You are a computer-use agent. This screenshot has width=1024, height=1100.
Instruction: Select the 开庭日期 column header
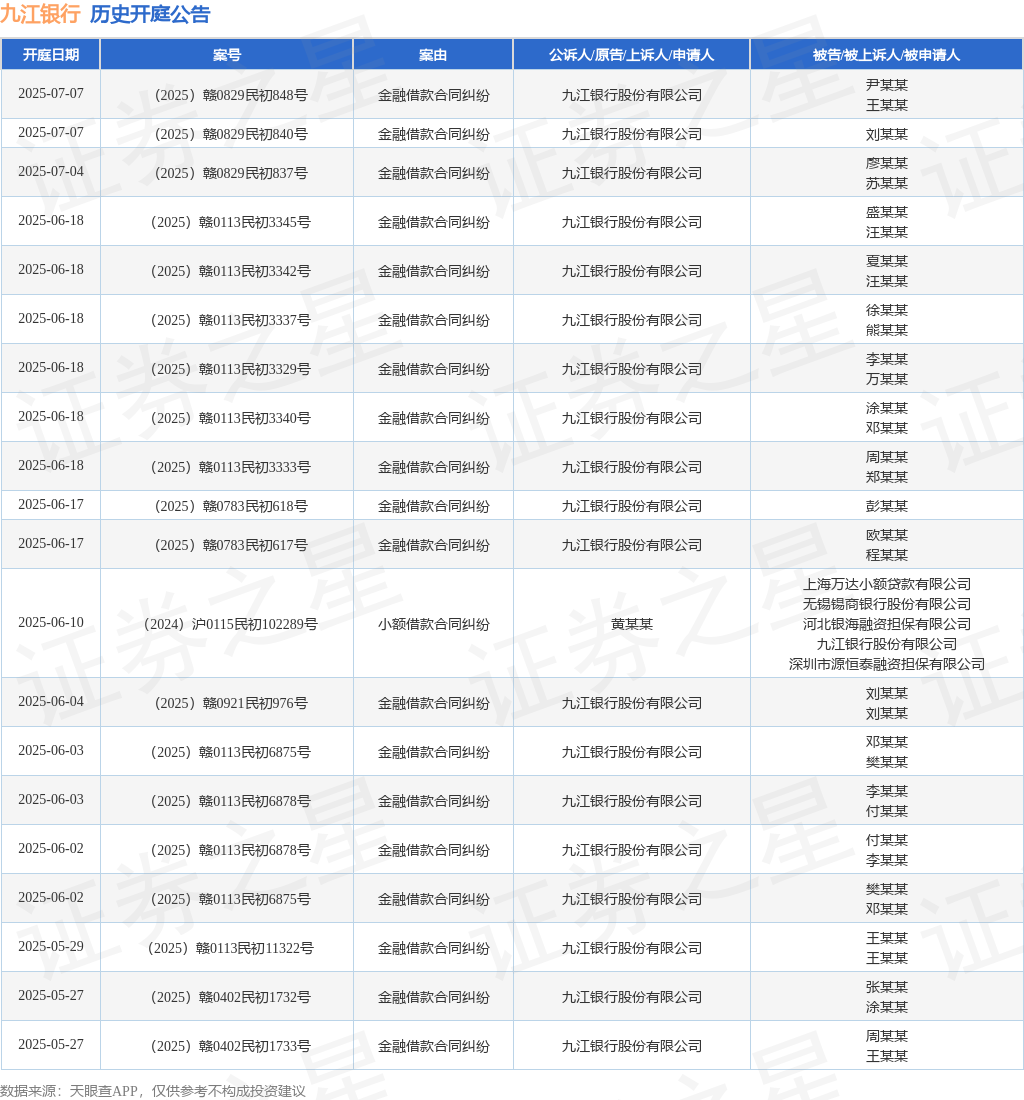(x=50, y=55)
